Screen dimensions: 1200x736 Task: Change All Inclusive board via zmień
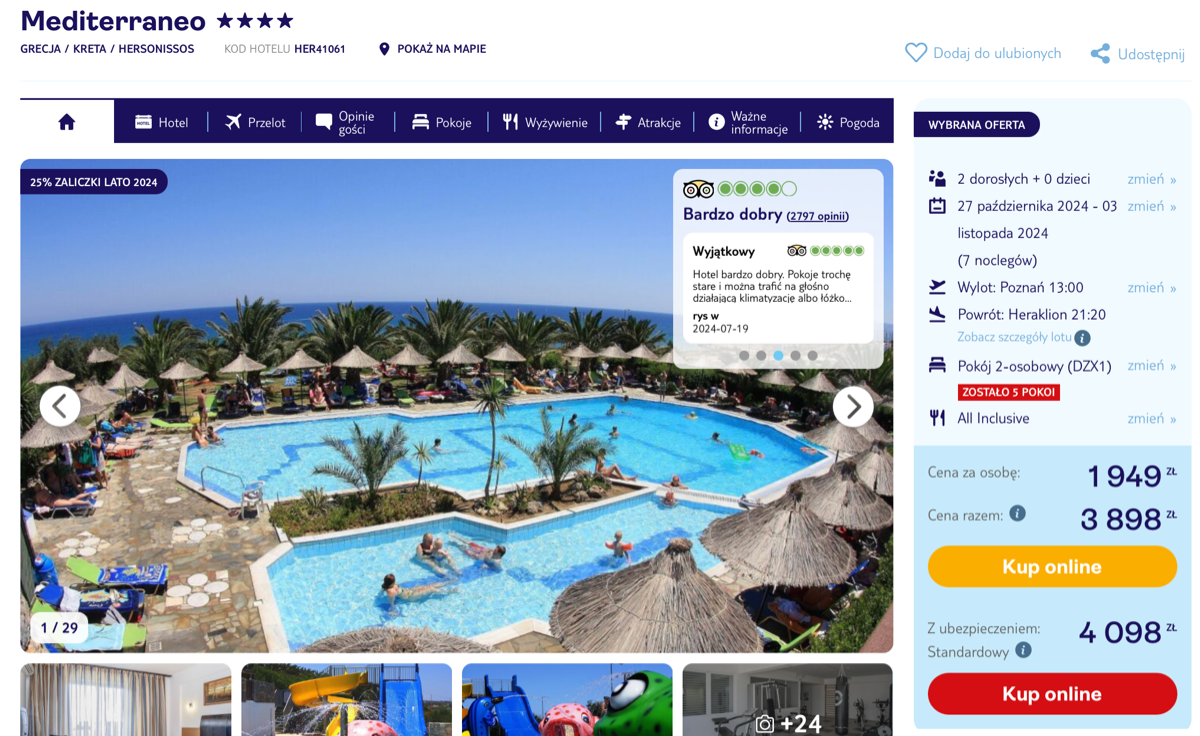(1152, 418)
